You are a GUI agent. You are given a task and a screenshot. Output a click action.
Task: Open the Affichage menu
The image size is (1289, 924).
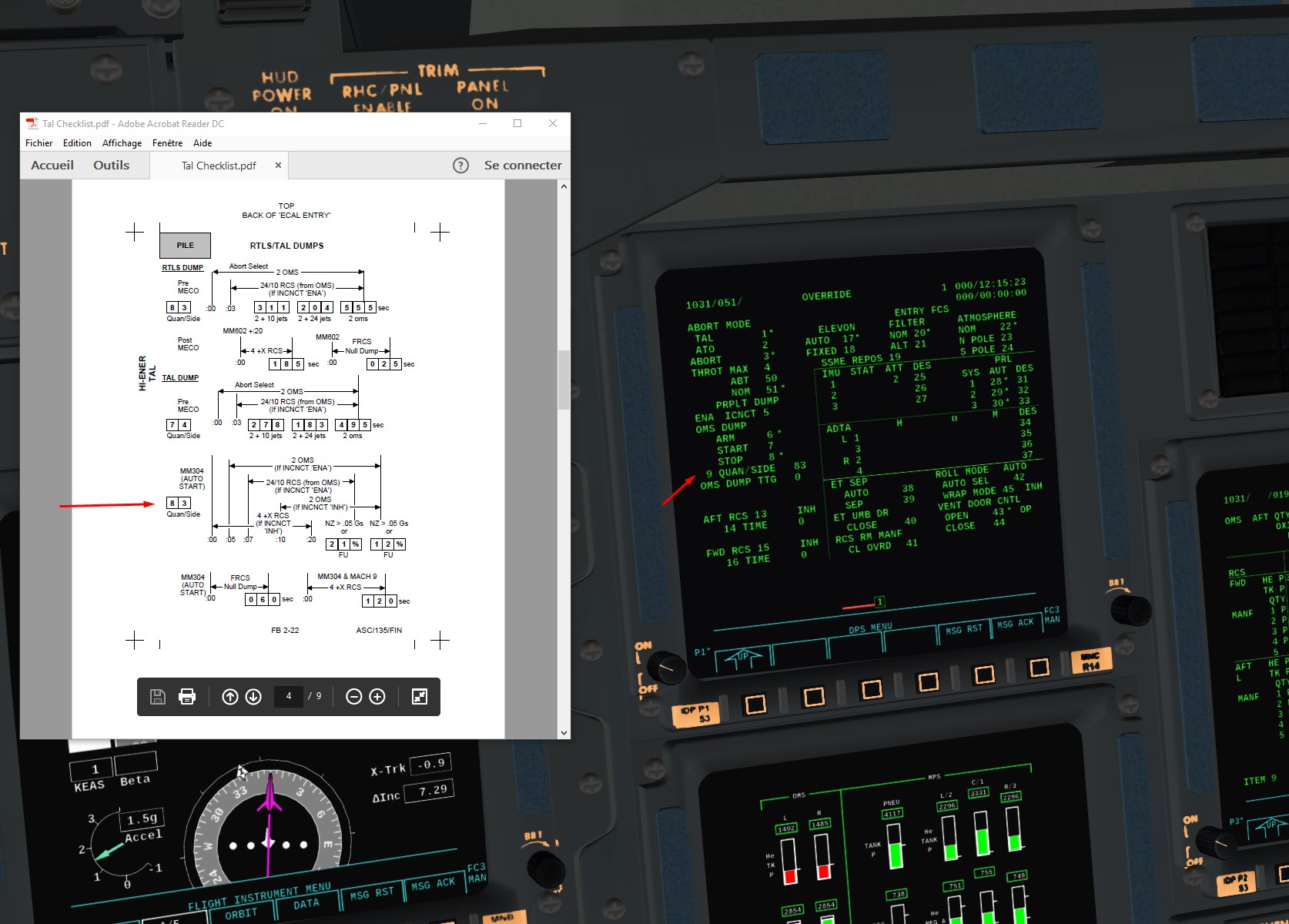coord(122,143)
